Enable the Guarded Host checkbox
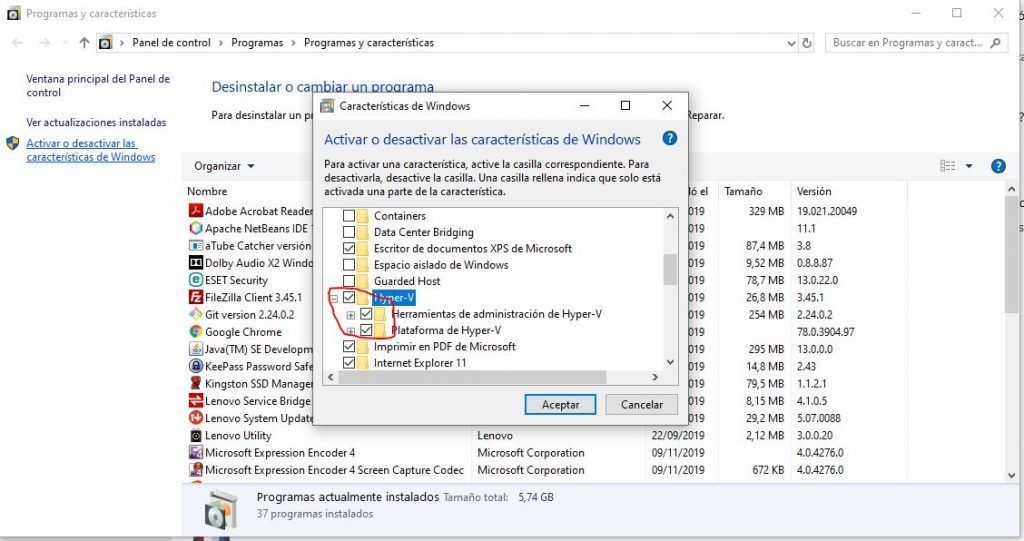Screen dimensions: 1024x541 coord(349,281)
